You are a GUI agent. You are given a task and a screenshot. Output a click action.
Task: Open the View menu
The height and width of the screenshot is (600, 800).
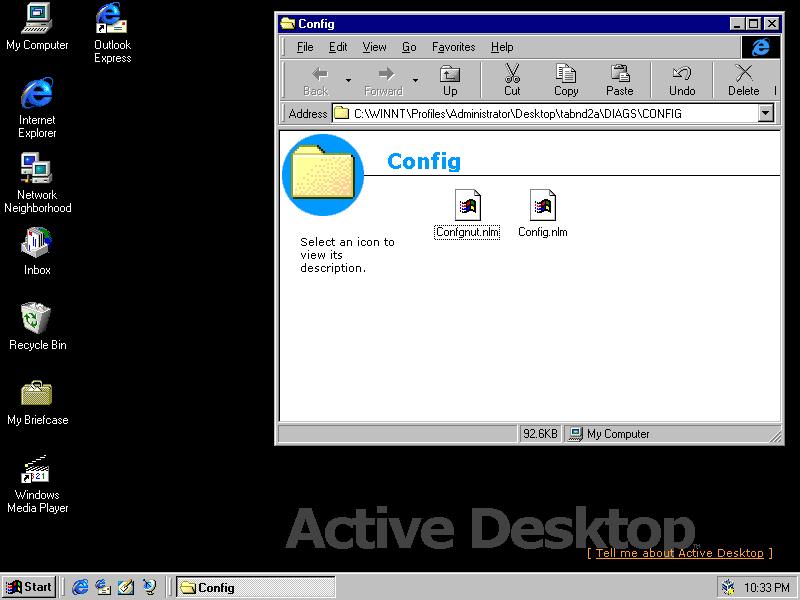pos(374,47)
